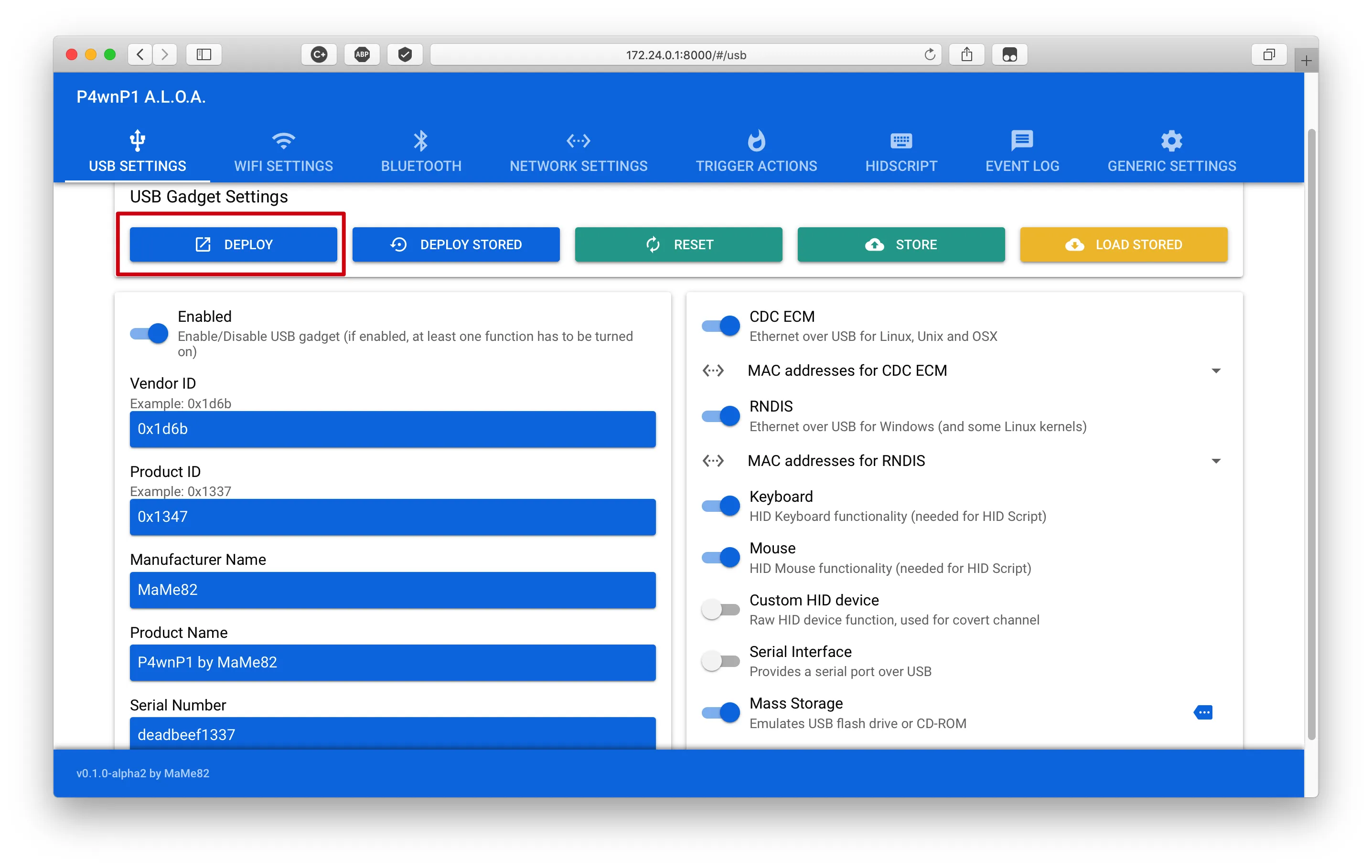Screen dimensions: 1372x868
Task: Click the Network Settings arrows icon
Action: tap(579, 140)
